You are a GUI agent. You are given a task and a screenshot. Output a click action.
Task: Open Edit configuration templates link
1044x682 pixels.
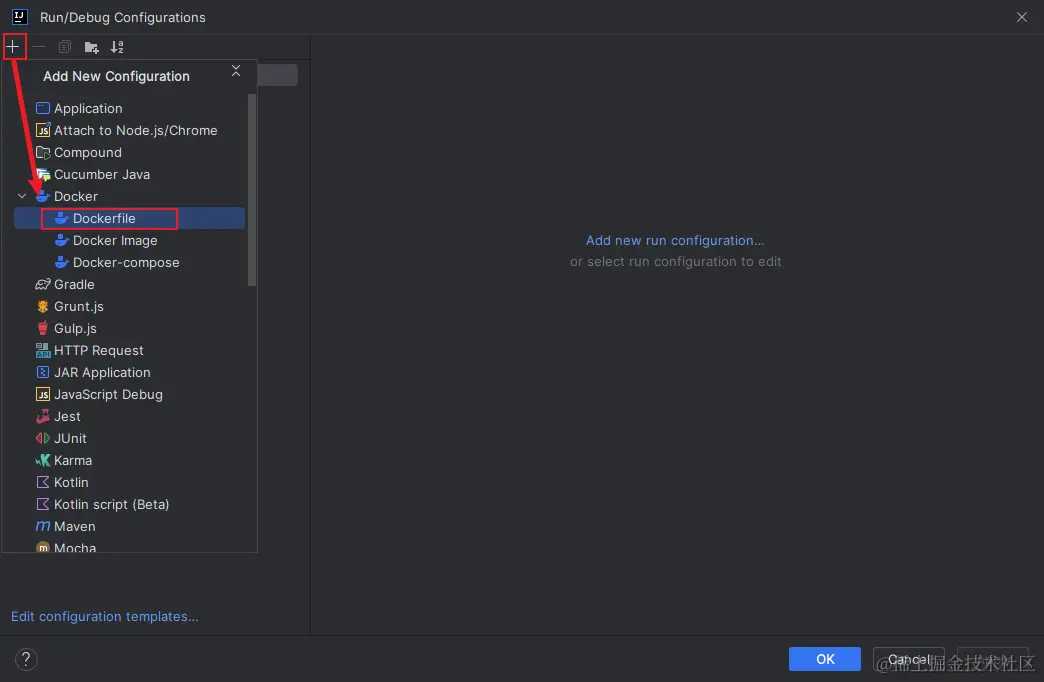point(105,616)
